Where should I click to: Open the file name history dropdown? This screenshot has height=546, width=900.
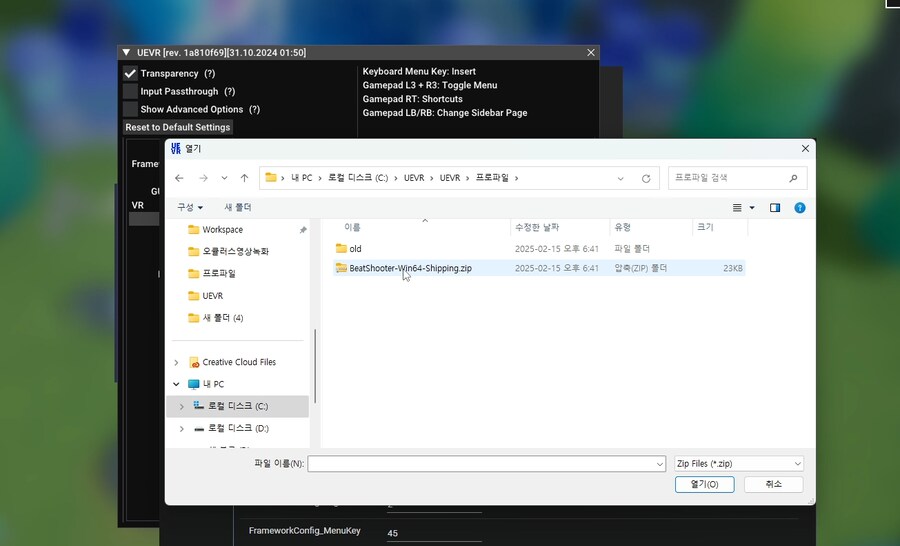pos(660,464)
